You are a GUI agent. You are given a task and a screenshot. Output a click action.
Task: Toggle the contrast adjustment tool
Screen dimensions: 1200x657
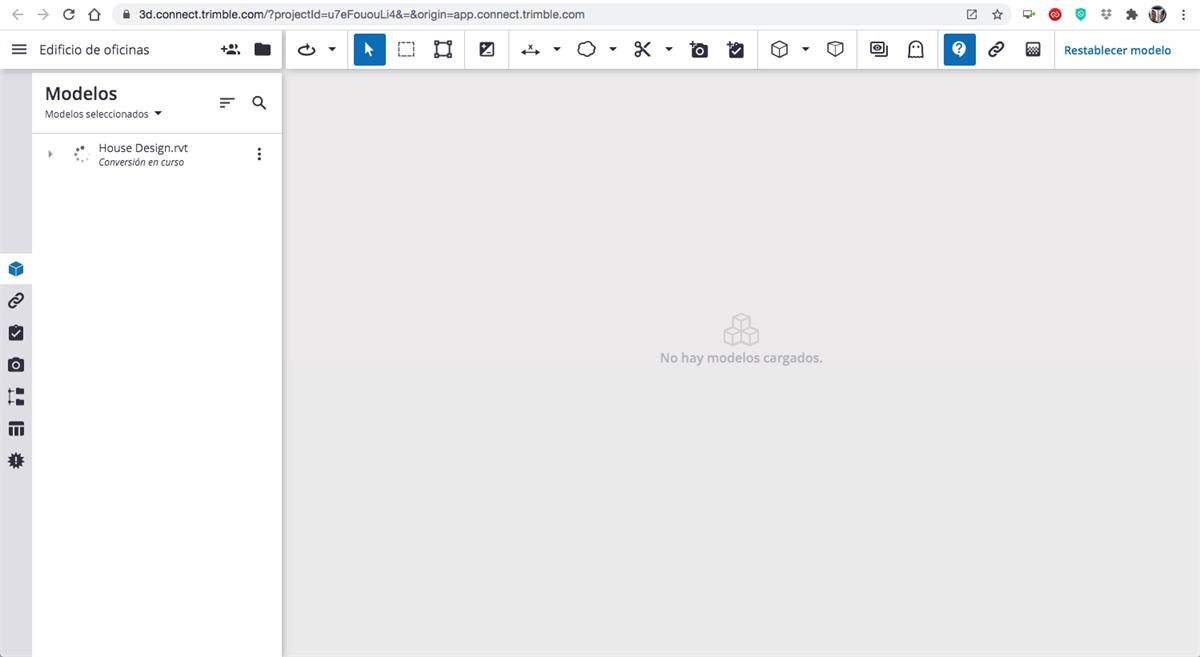[x=486, y=49]
